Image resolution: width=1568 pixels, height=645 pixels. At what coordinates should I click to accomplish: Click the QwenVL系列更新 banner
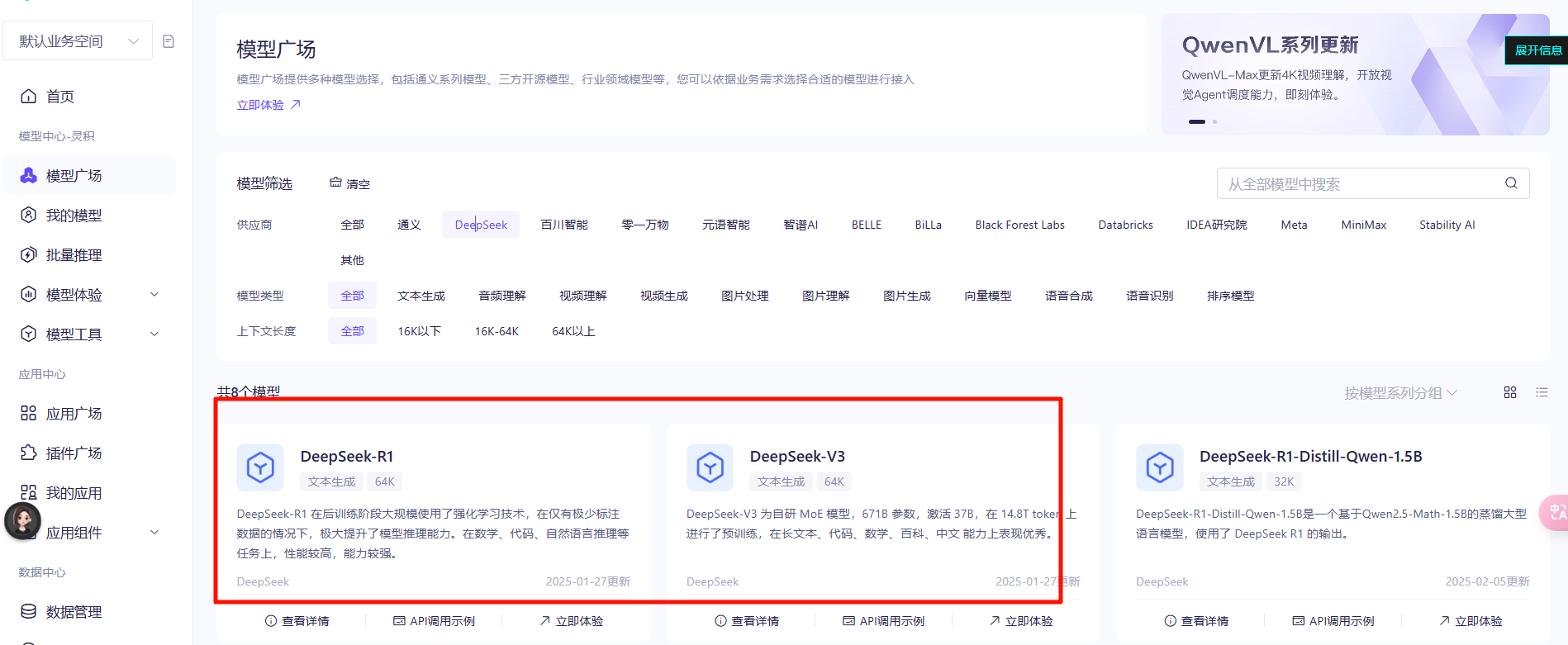point(1355,74)
